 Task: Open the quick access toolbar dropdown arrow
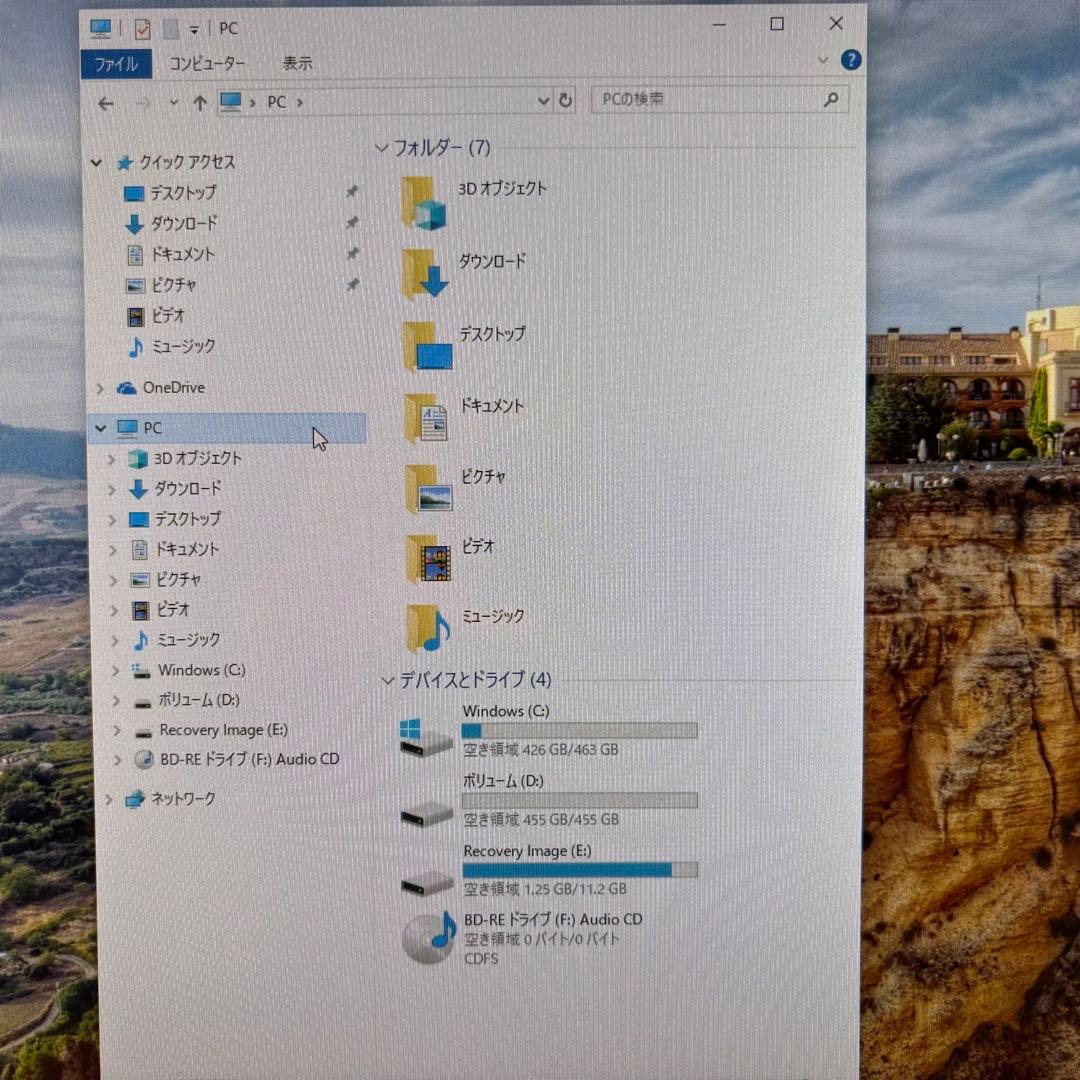pos(194,29)
